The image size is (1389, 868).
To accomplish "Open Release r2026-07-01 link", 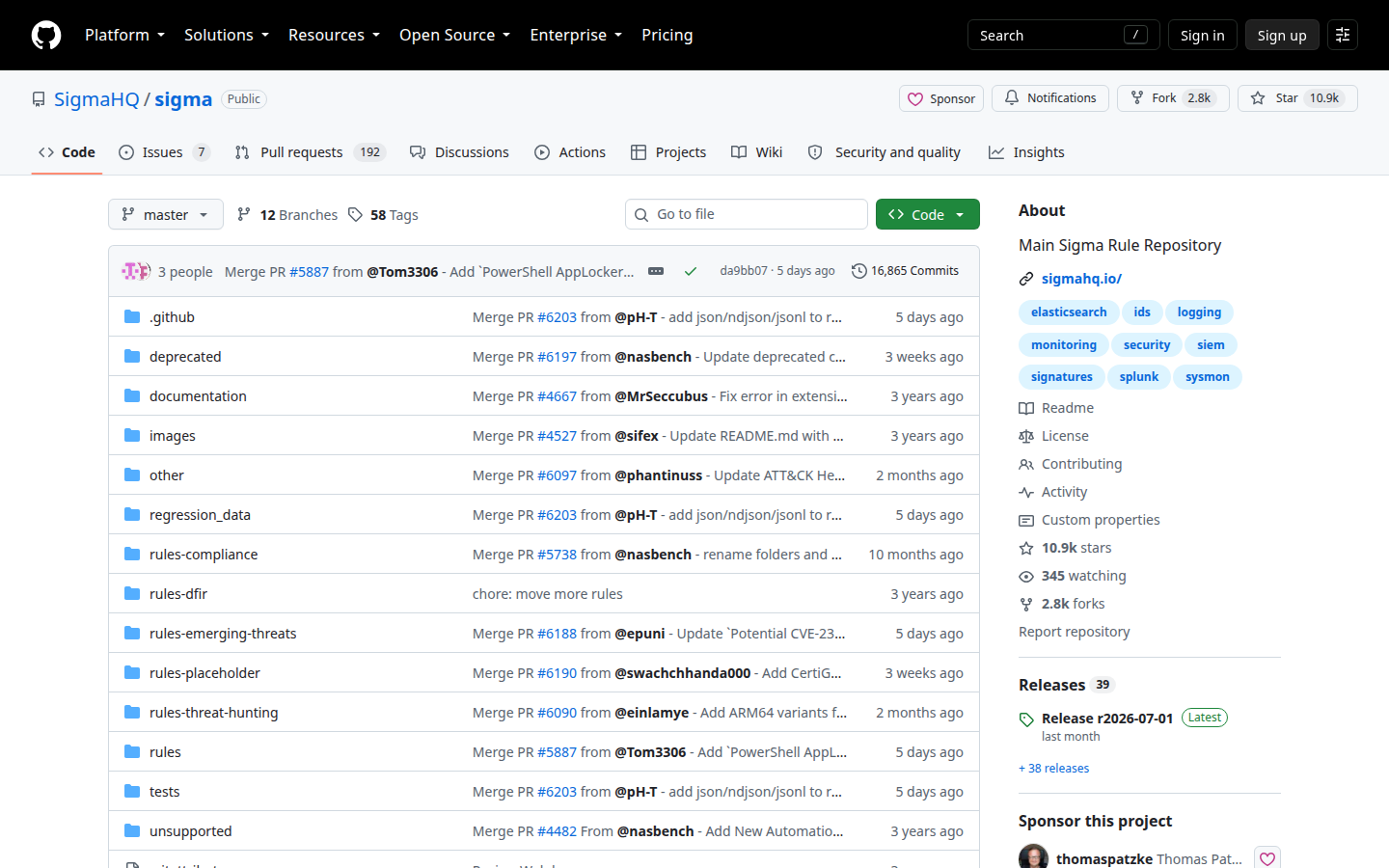I will click(x=1107, y=719).
